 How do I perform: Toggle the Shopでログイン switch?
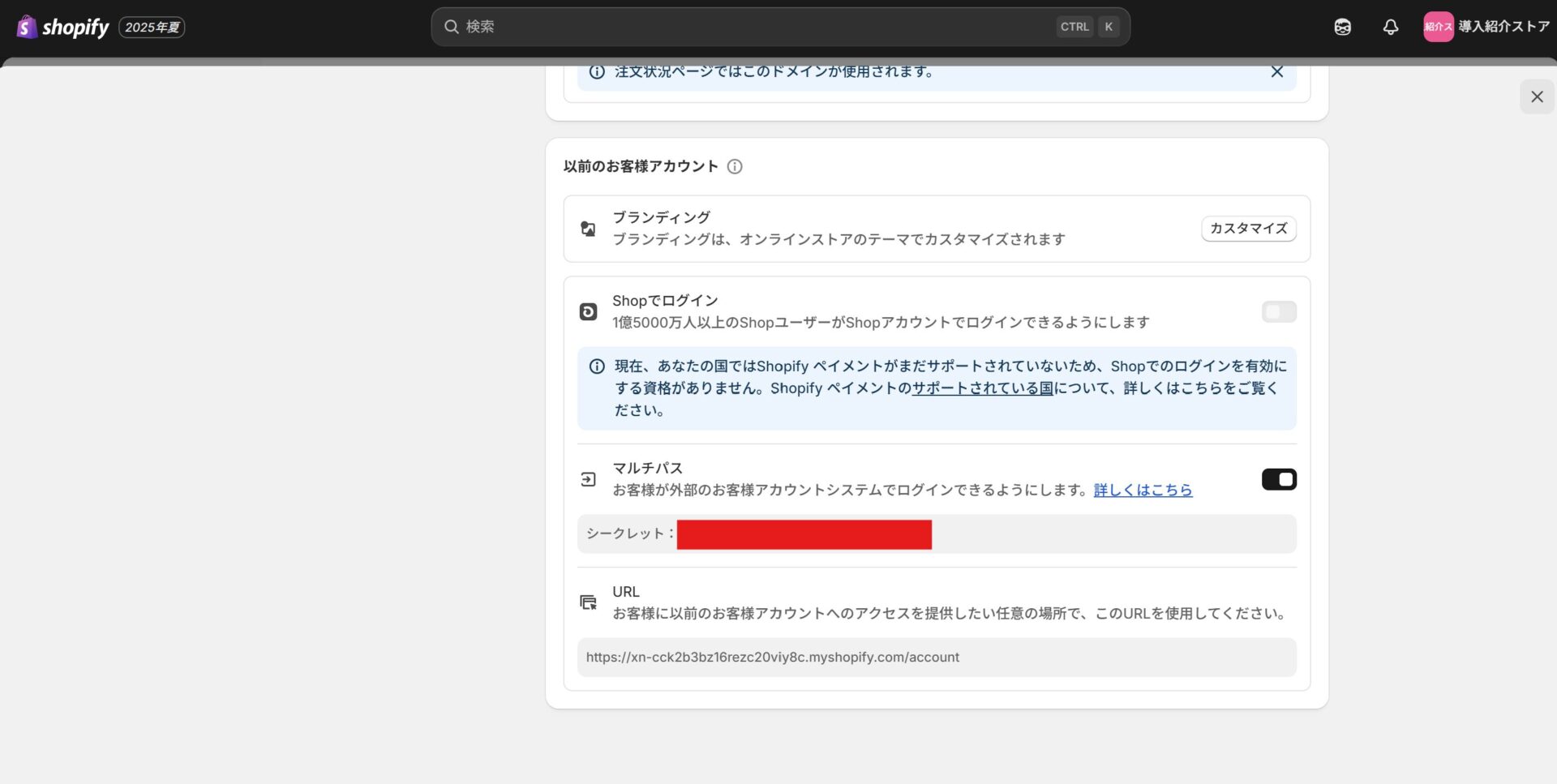(x=1279, y=311)
